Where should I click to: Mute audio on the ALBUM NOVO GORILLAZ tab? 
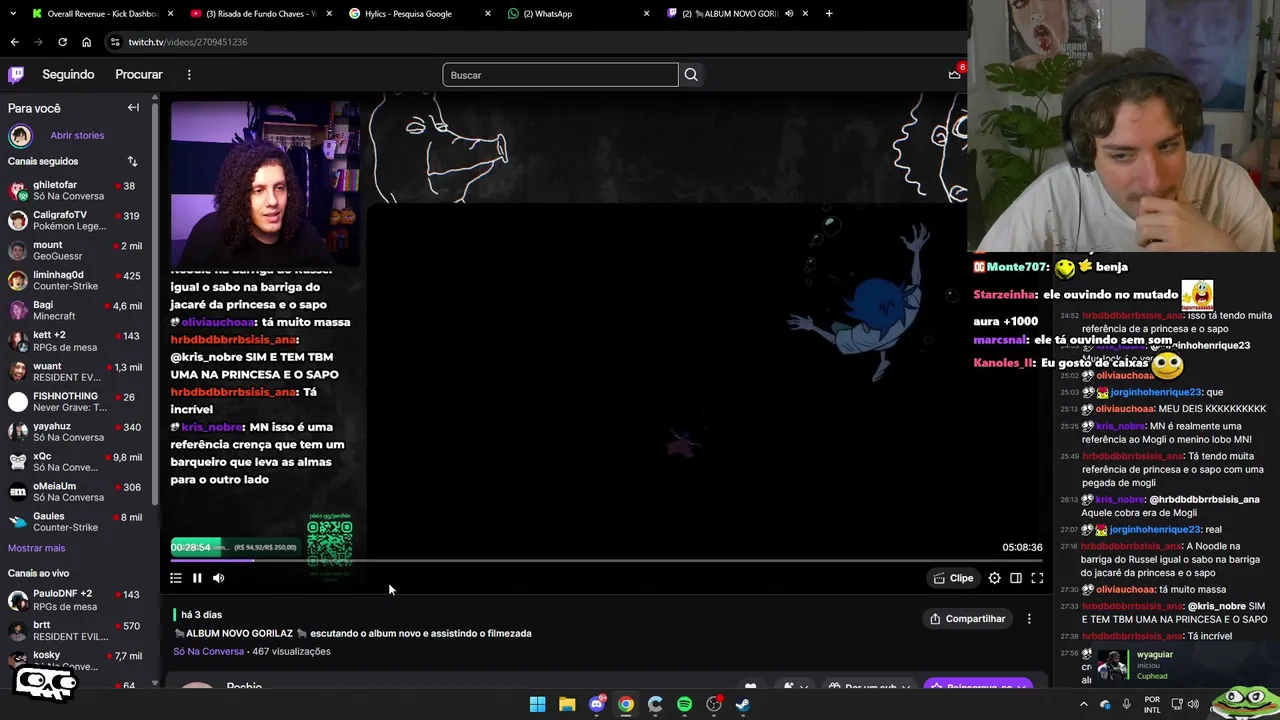pos(789,14)
